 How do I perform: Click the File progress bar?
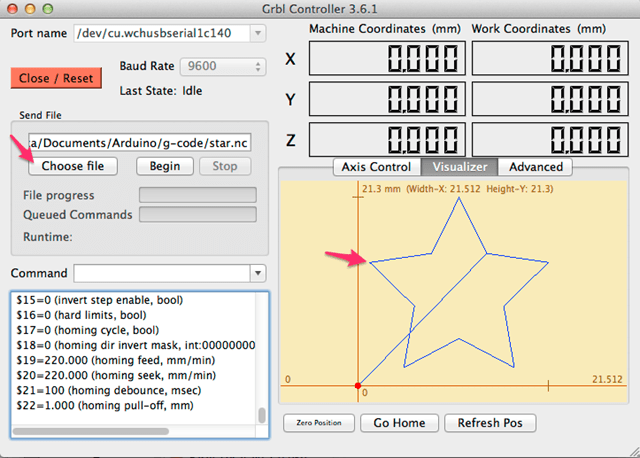pyautogui.click(x=198, y=195)
